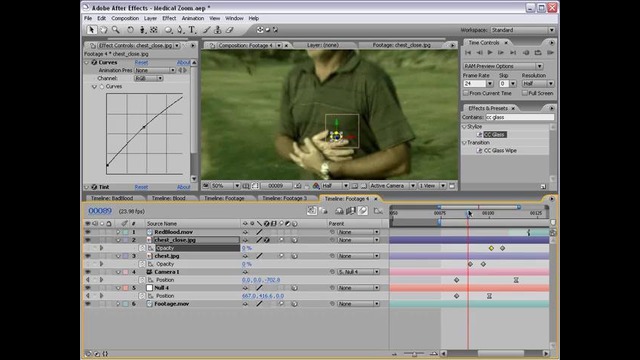Select the Zoom magnifier tool
Screen dimensions: 640x360
pyautogui.click(x=116, y=30)
